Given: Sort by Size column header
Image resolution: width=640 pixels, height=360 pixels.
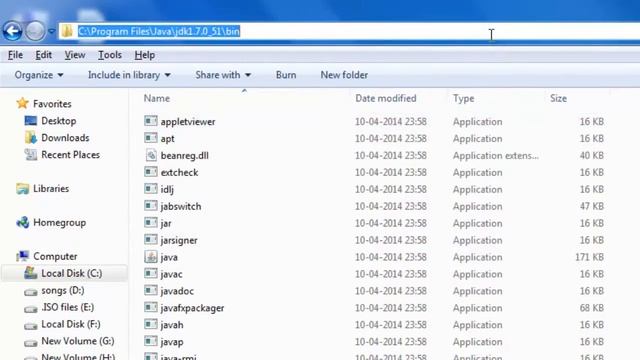Looking at the screenshot, I should click(558, 98).
